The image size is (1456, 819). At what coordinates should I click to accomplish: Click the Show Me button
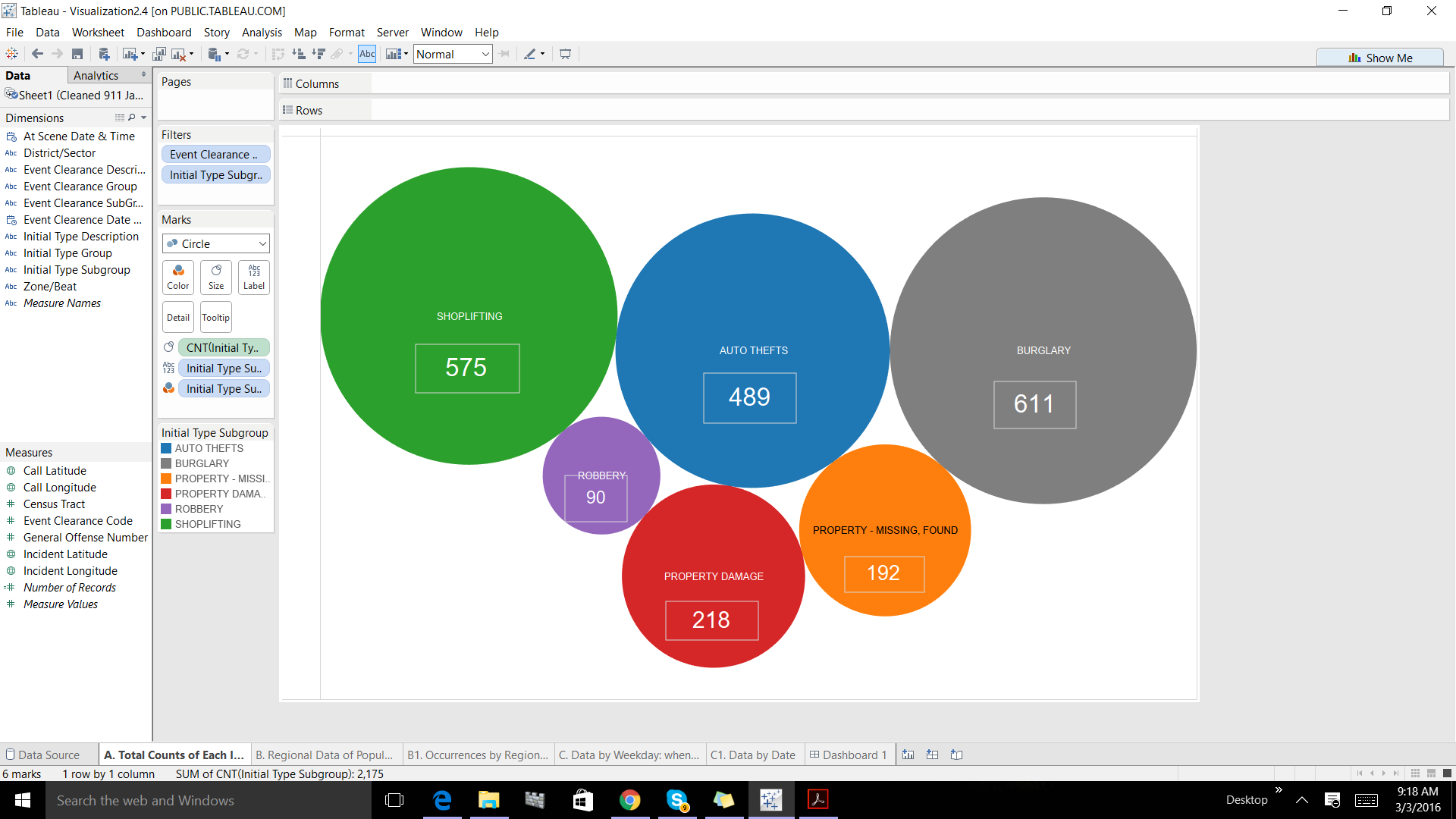coord(1379,58)
